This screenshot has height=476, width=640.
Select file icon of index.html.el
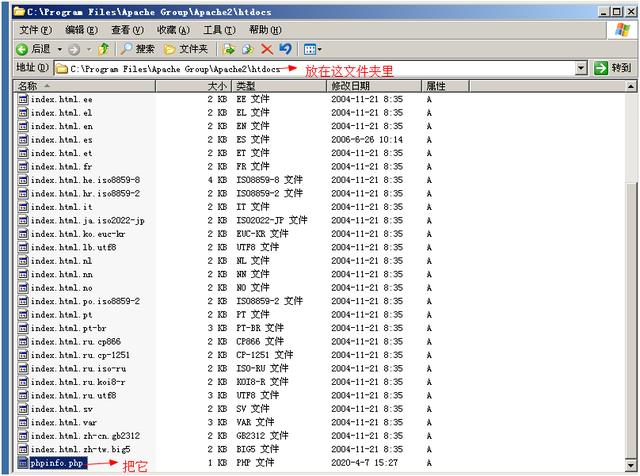coord(23,113)
